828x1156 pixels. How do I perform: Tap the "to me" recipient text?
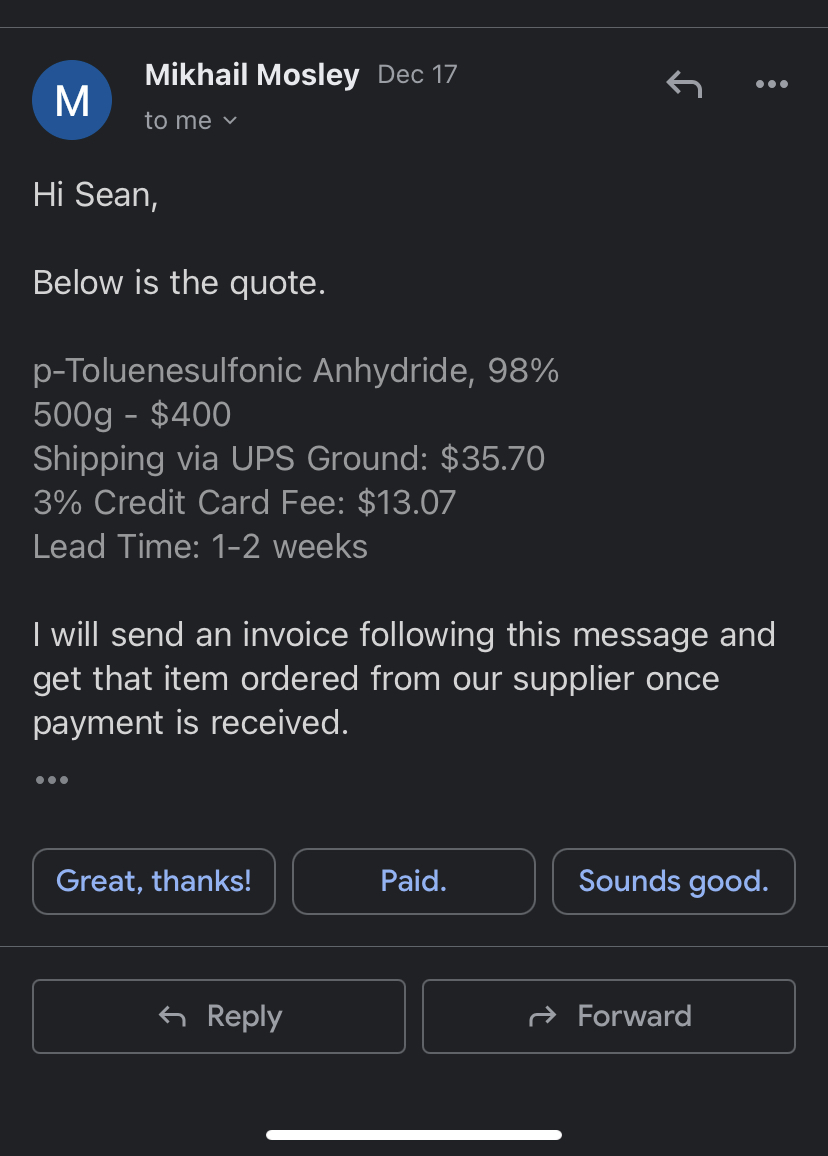[x=178, y=121]
